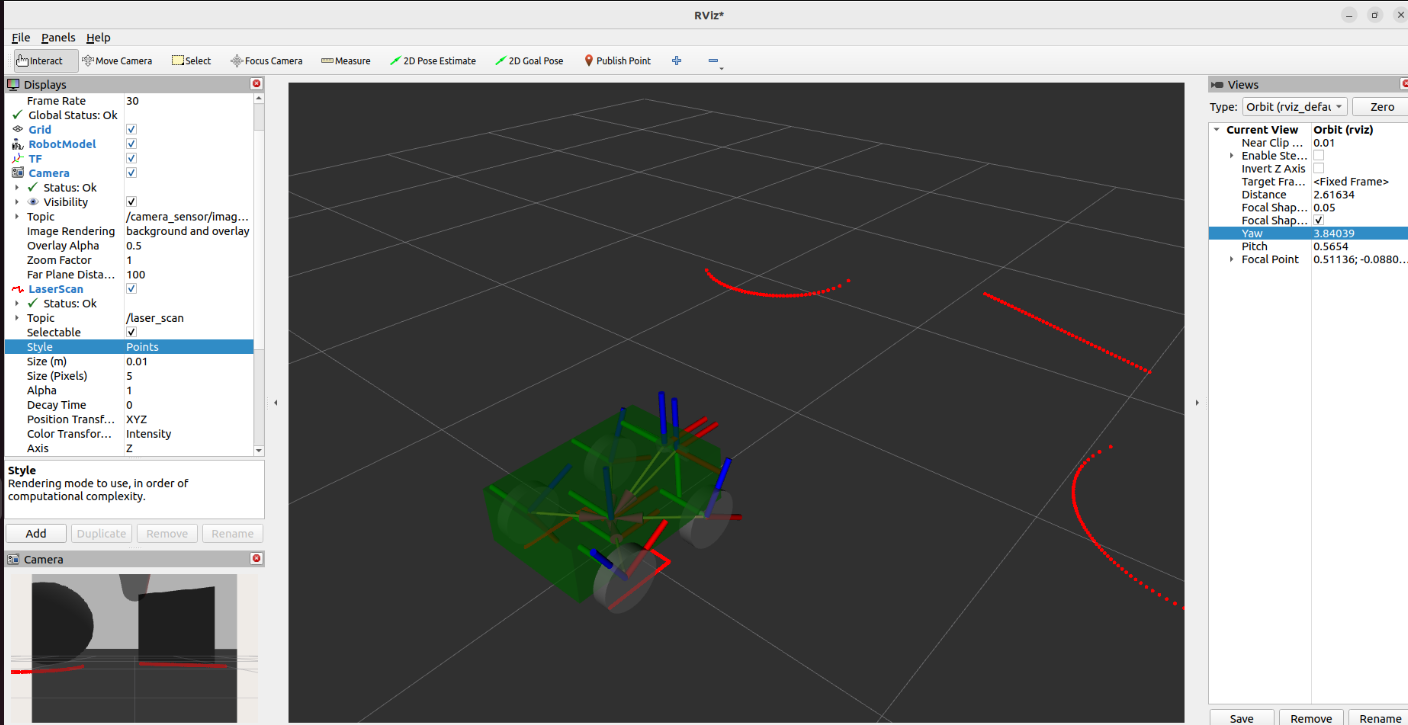
Task: Toggle the Enable Stereo checkbox
Action: [x=1318, y=156]
